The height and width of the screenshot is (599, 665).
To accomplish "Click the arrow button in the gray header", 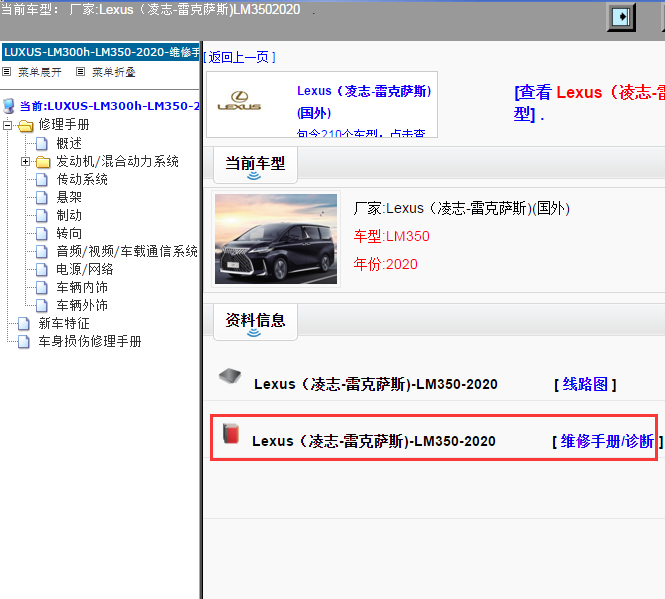I will point(621,17).
